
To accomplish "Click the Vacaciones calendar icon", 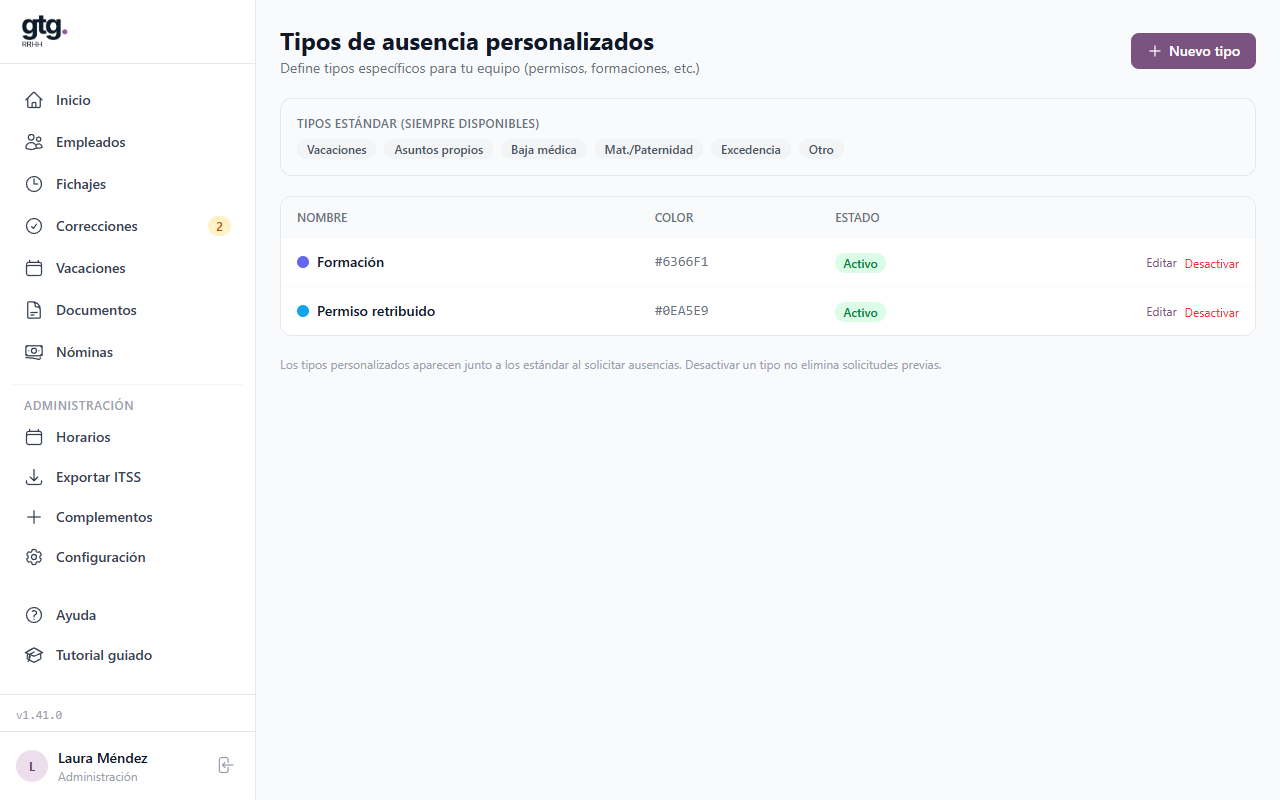I will 34,268.
